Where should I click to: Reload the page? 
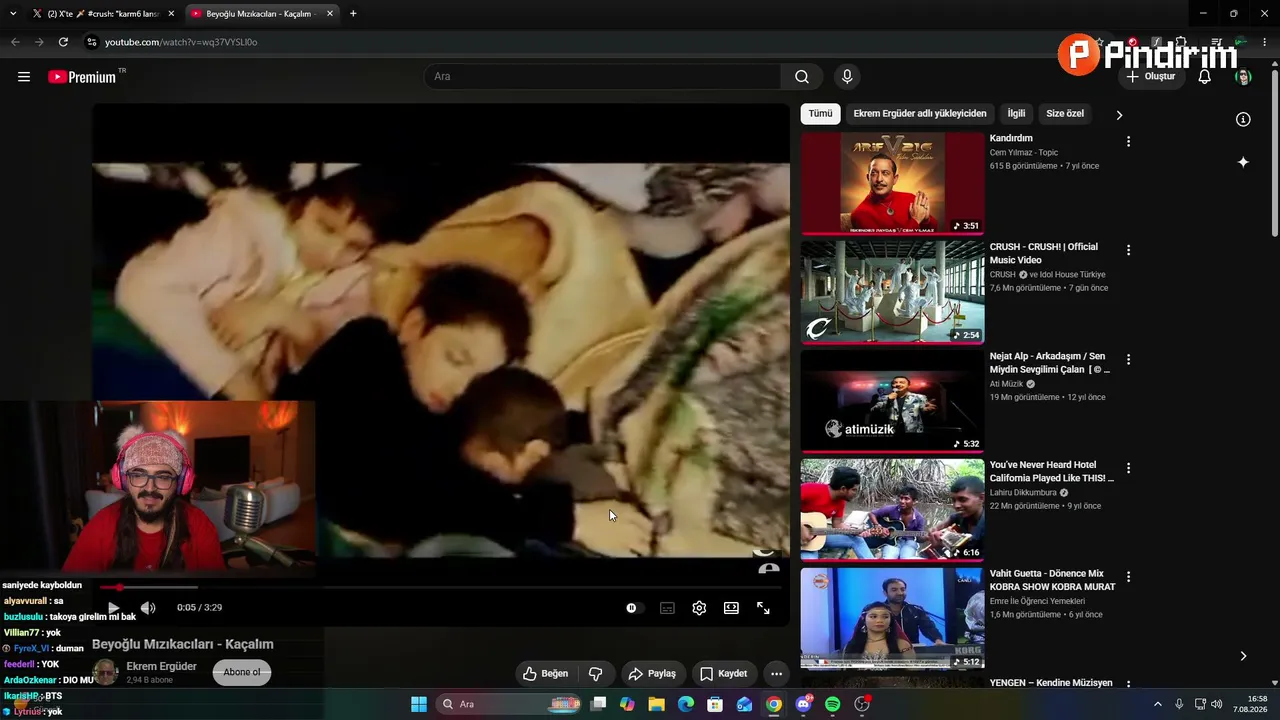tap(63, 42)
